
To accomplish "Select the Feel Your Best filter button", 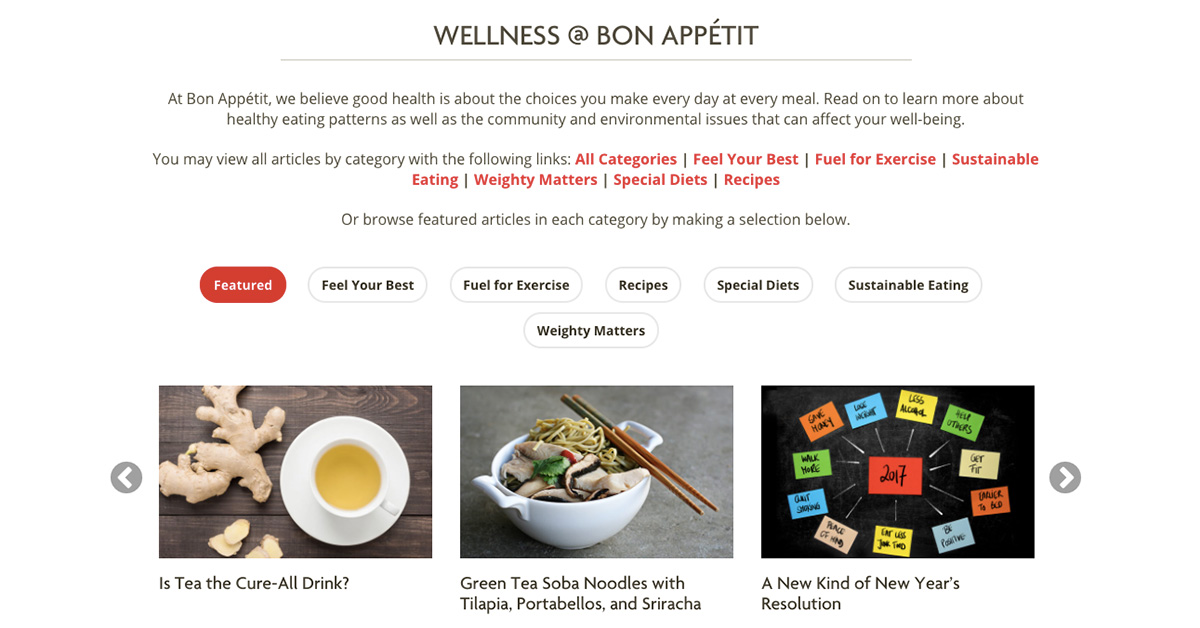I will (x=367, y=285).
